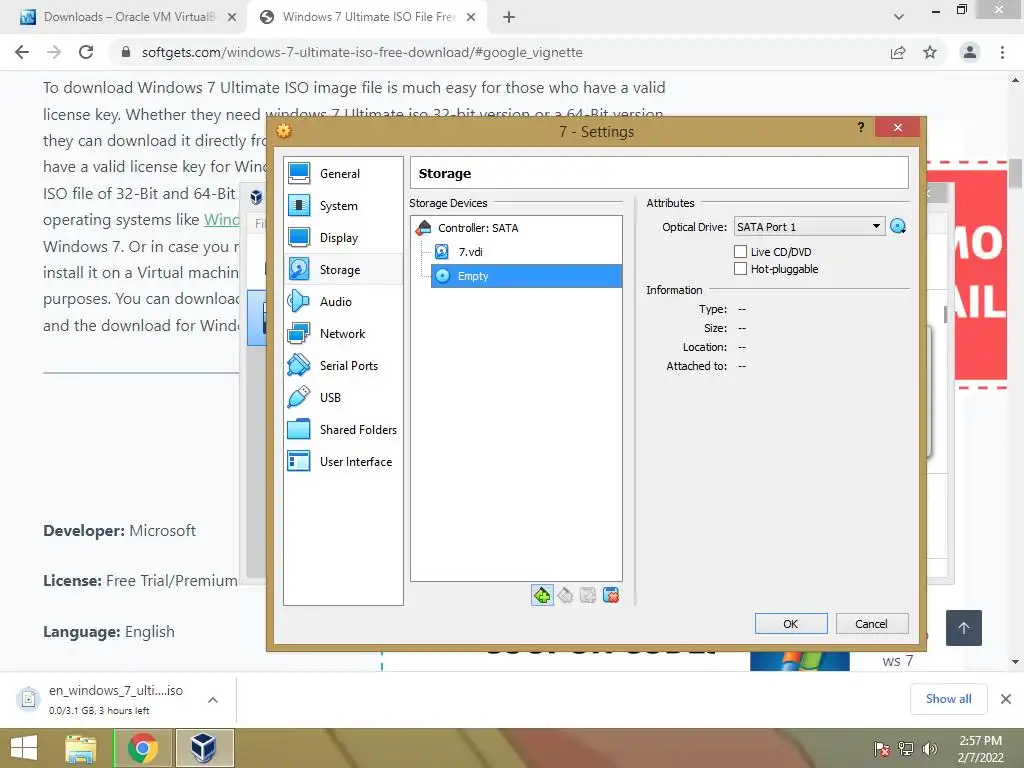Open the General settings category
The height and width of the screenshot is (768, 1024).
(343, 174)
